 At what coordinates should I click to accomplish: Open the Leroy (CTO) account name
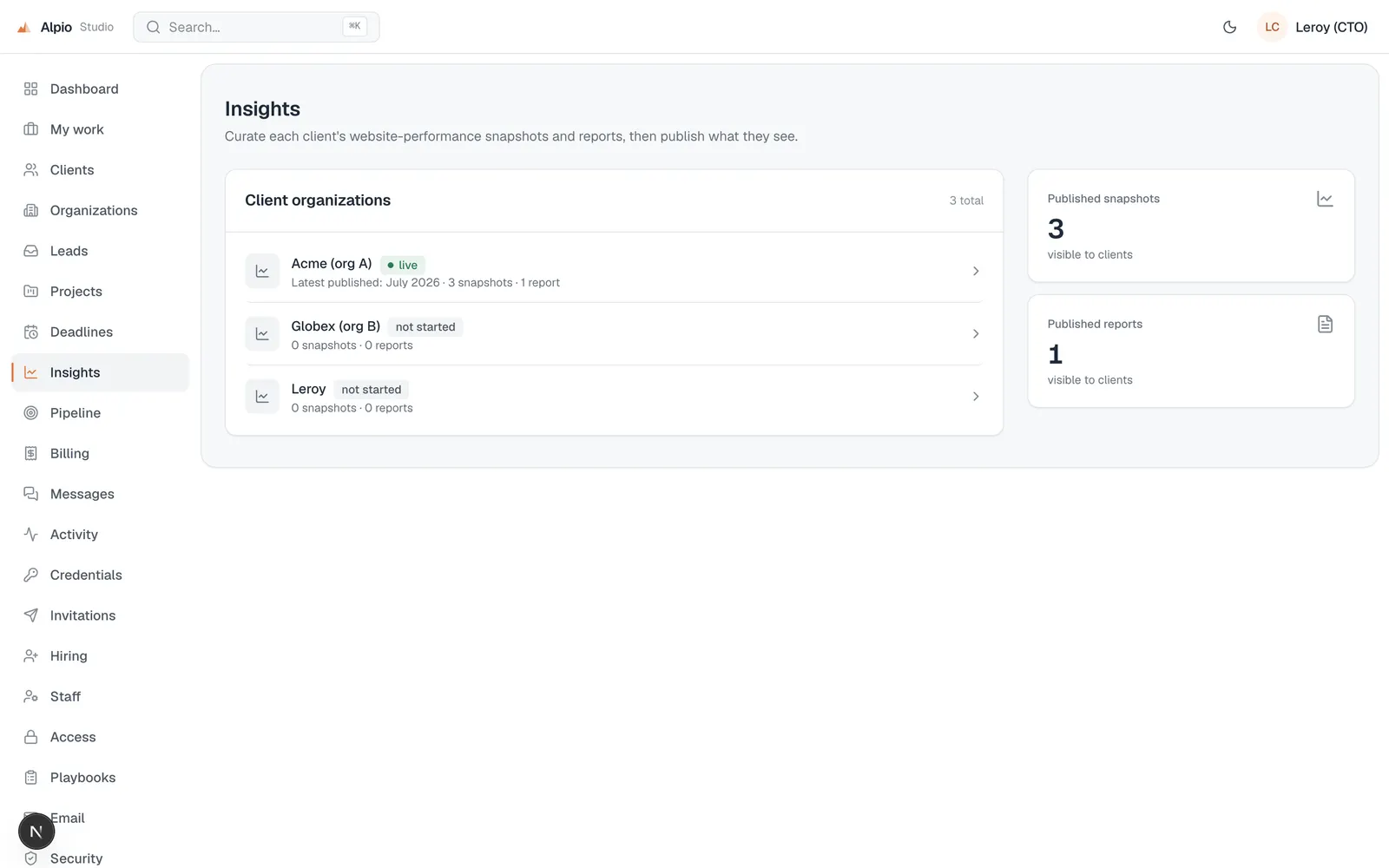(x=1332, y=27)
